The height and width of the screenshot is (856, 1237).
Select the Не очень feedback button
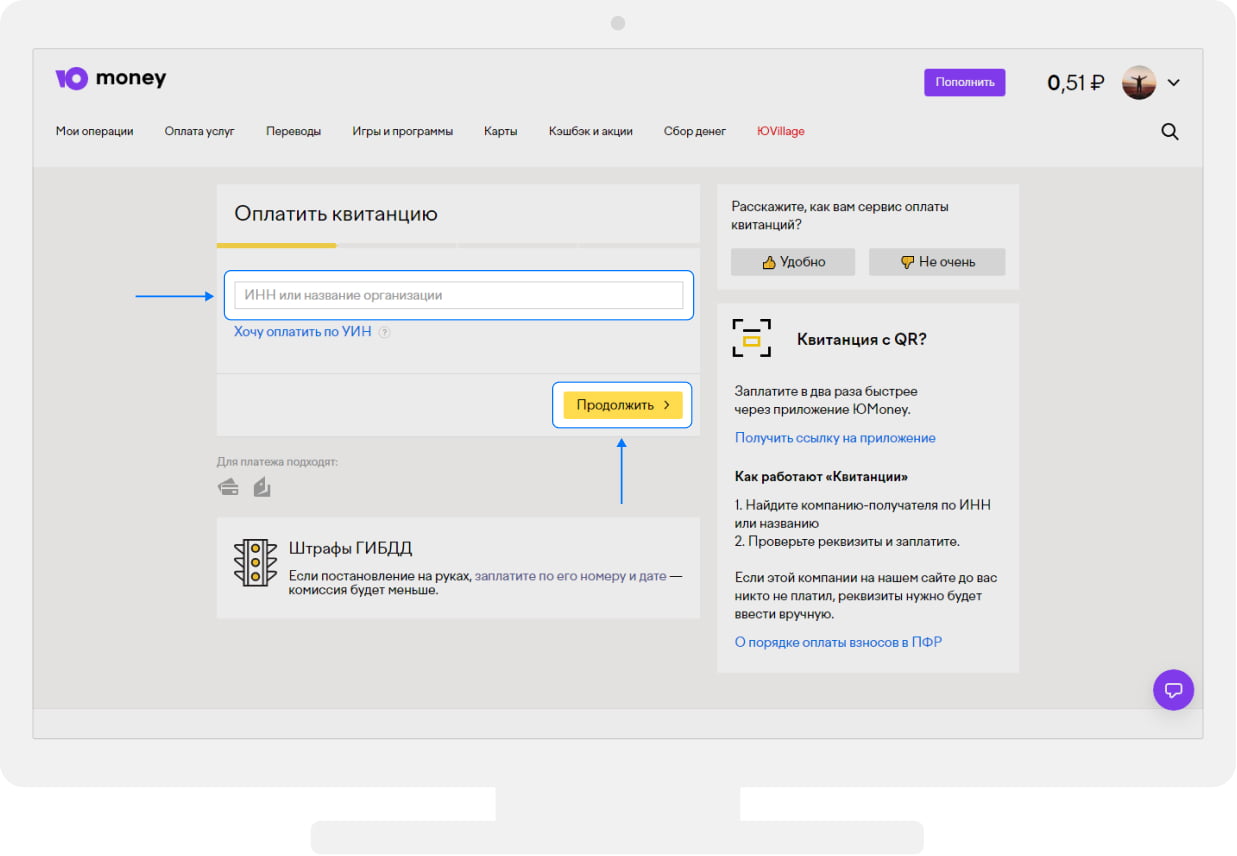point(937,262)
